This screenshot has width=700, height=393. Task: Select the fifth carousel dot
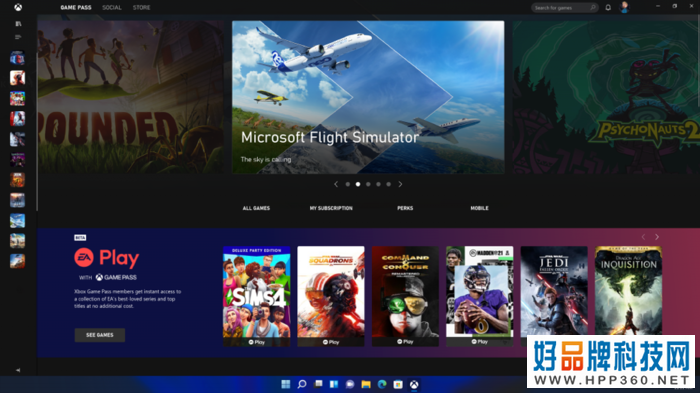pyautogui.click(x=389, y=184)
